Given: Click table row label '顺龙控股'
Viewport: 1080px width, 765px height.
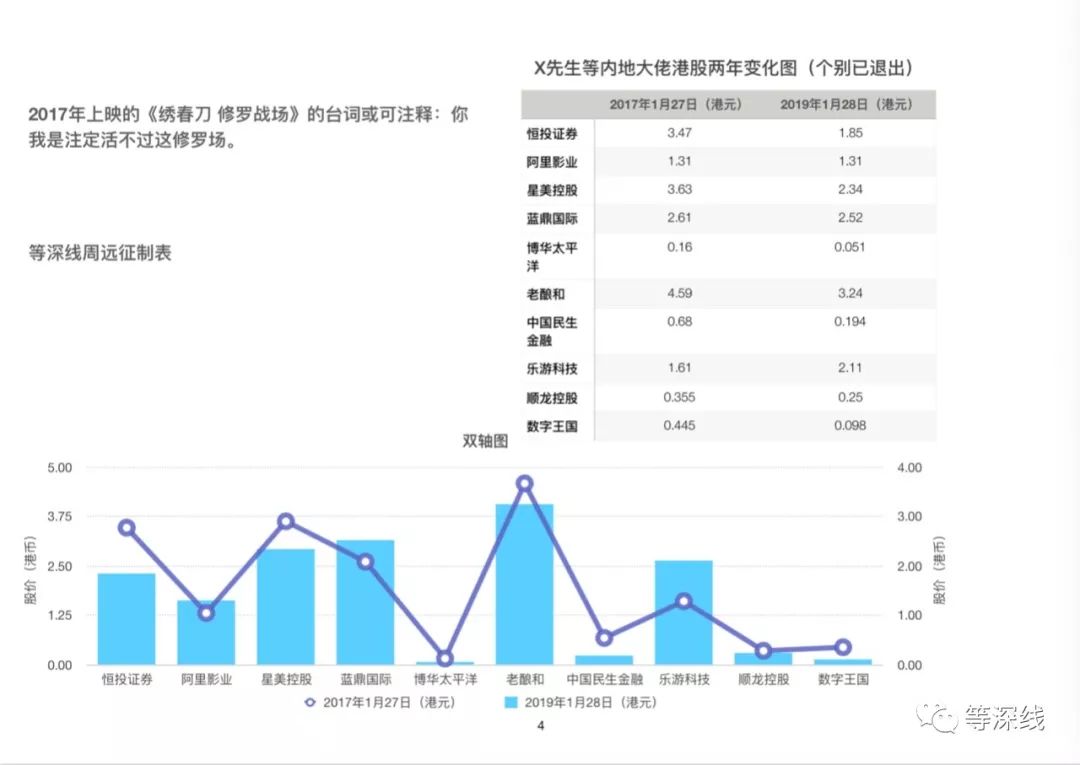Looking at the screenshot, I should point(552,398).
